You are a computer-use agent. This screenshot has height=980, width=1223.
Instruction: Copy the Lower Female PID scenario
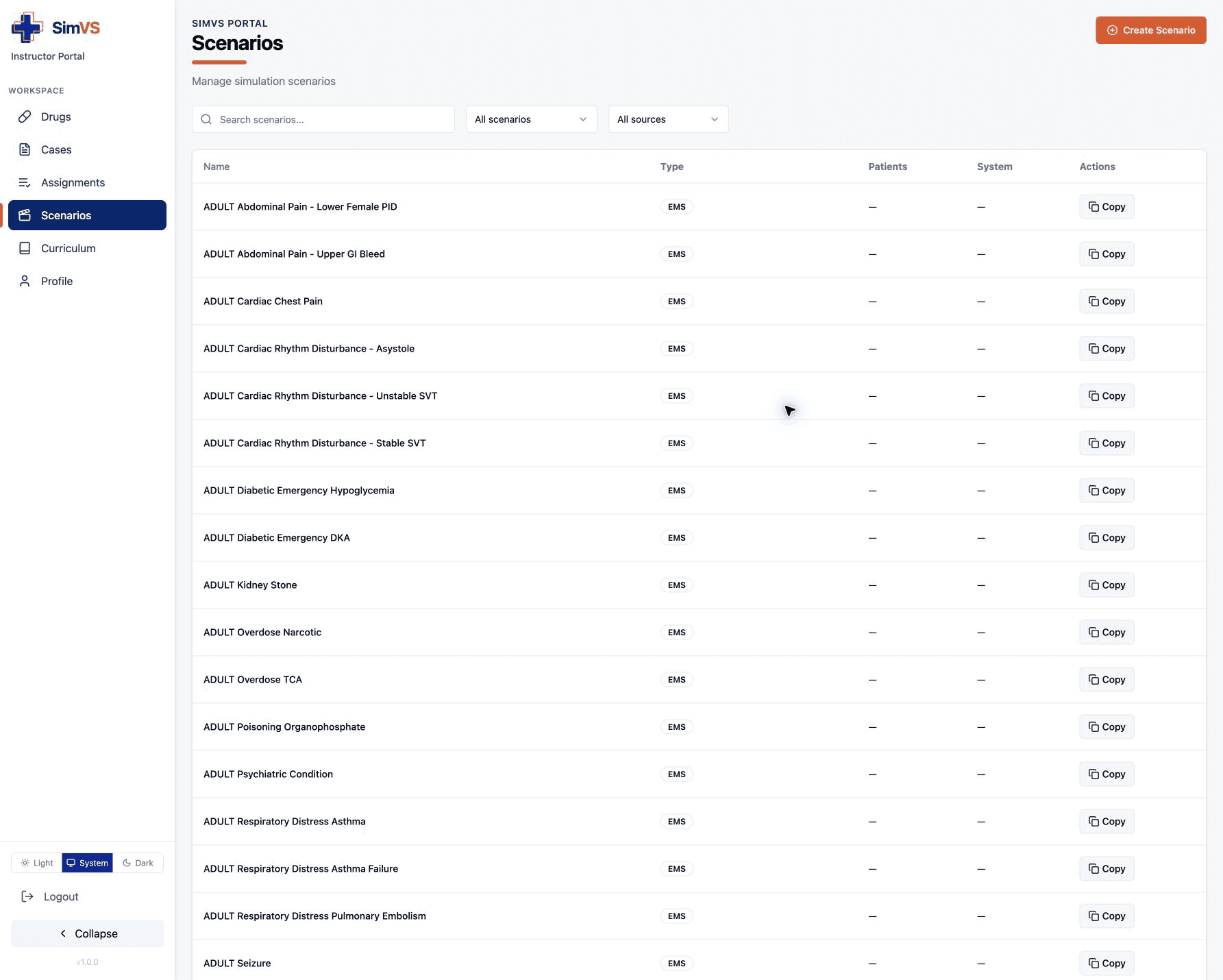click(1107, 207)
